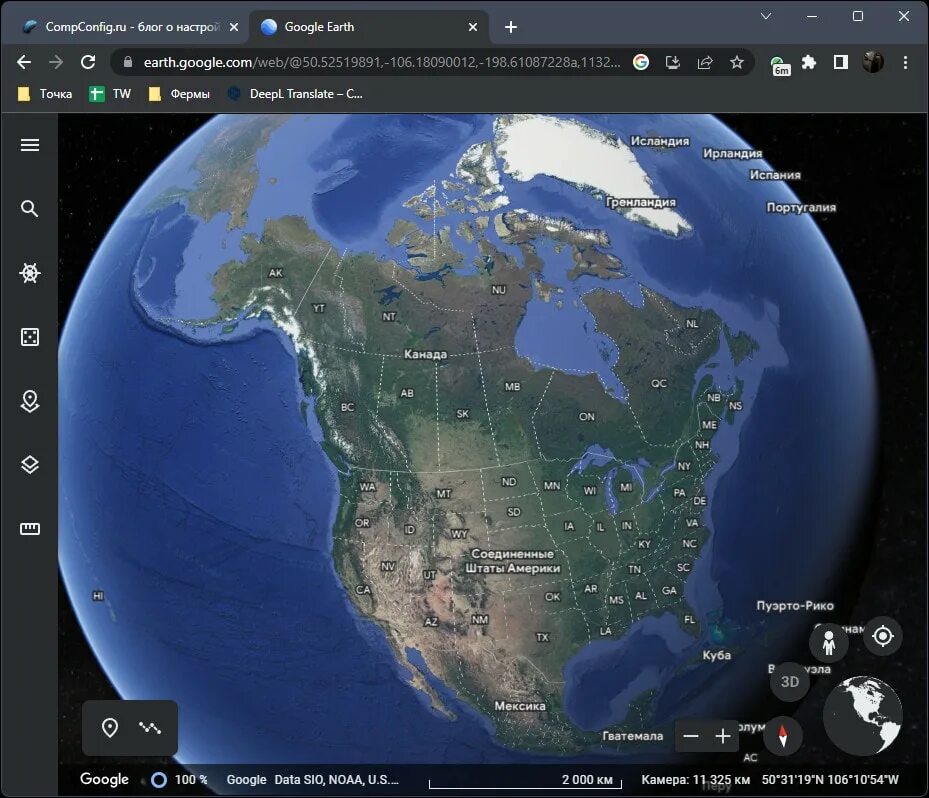Zoom out with minus button
Image resolution: width=929 pixels, height=798 pixels.
click(691, 736)
